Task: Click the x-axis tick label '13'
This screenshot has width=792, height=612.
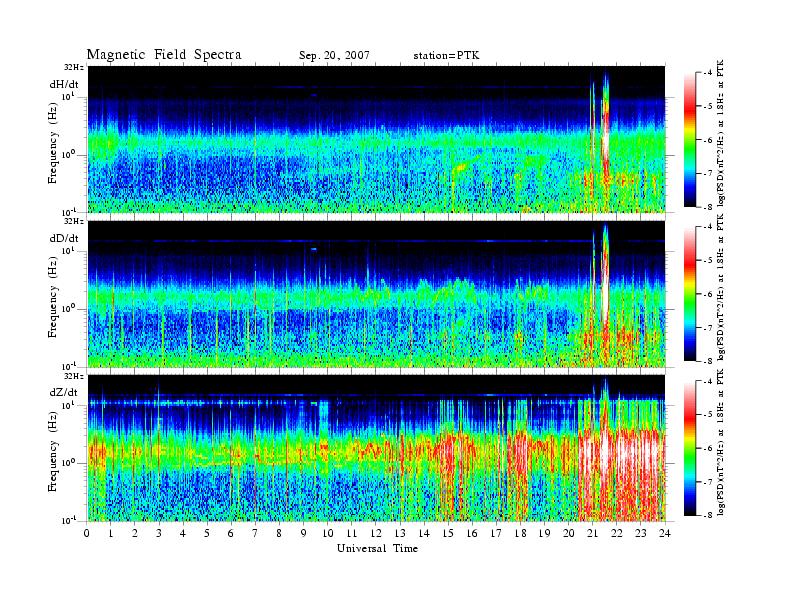Action: (400, 533)
